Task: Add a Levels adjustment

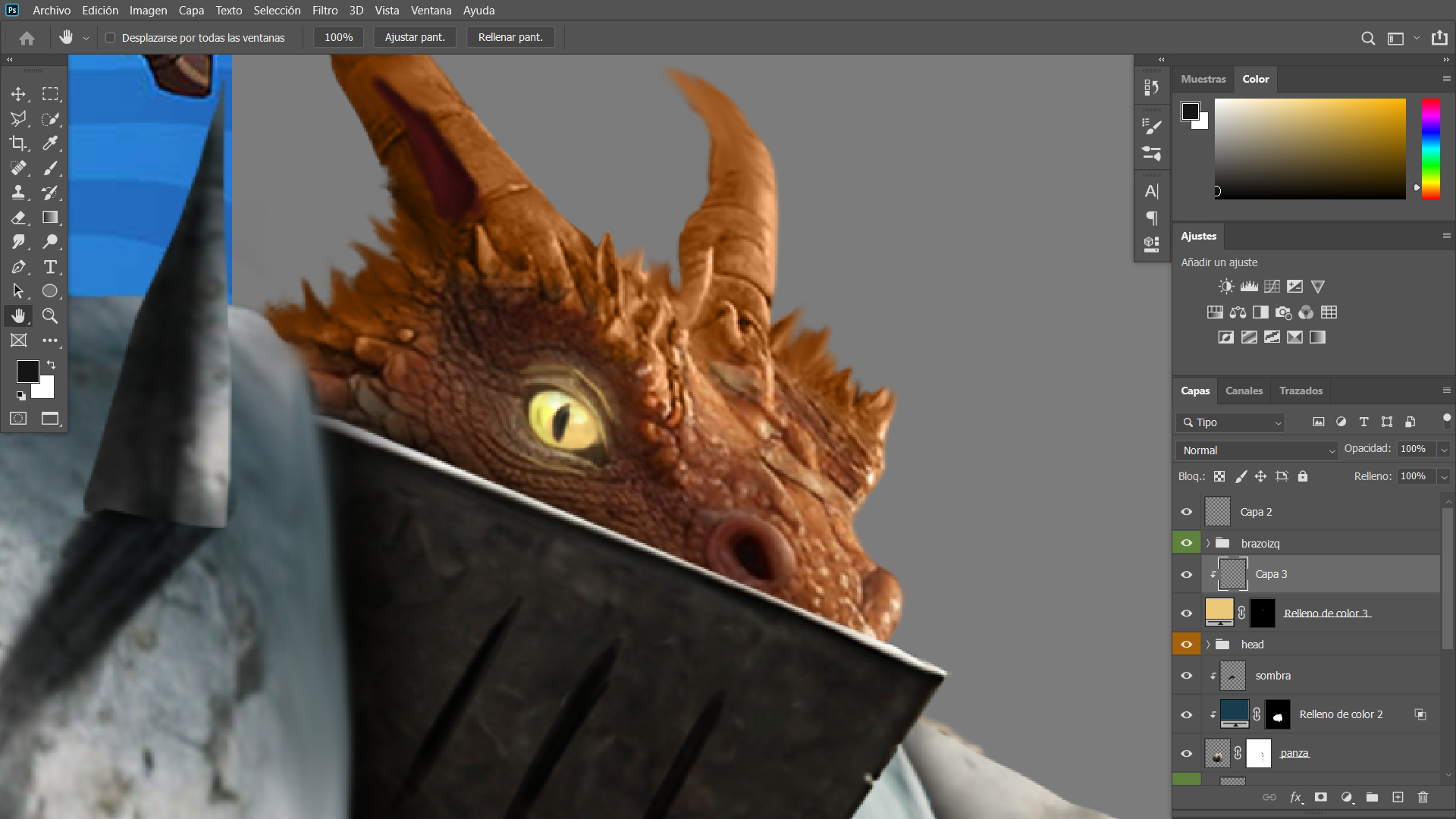Action: pyautogui.click(x=1249, y=287)
